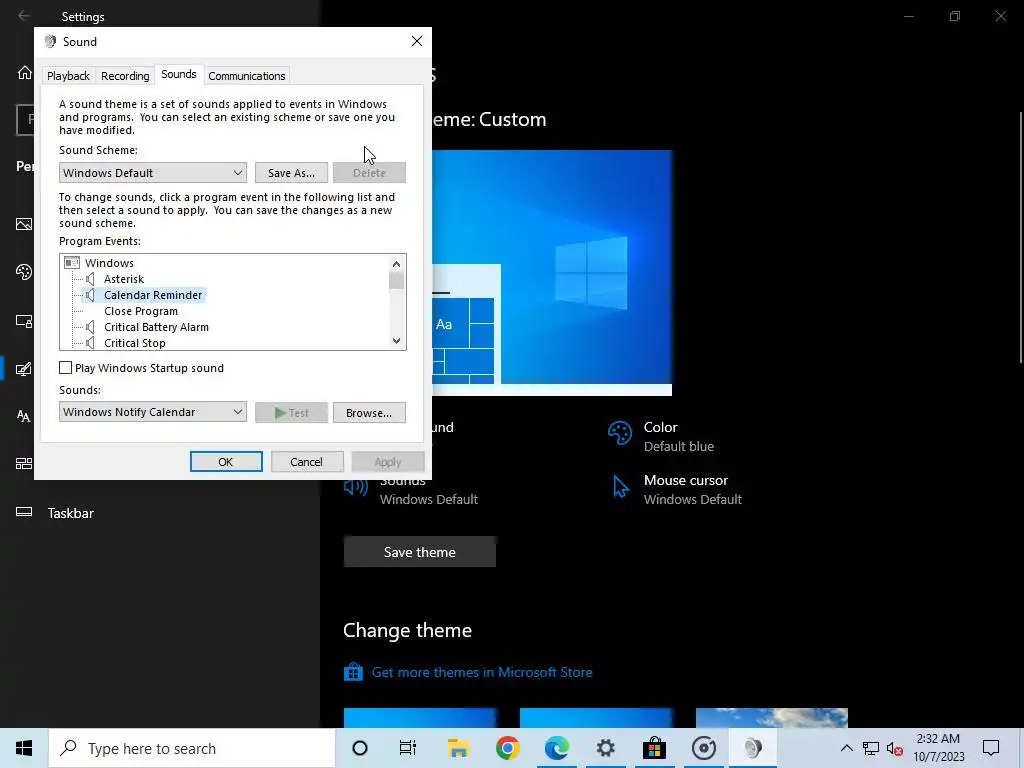Open the Sound Scheme dropdown
The height and width of the screenshot is (768, 1024).
click(x=153, y=172)
